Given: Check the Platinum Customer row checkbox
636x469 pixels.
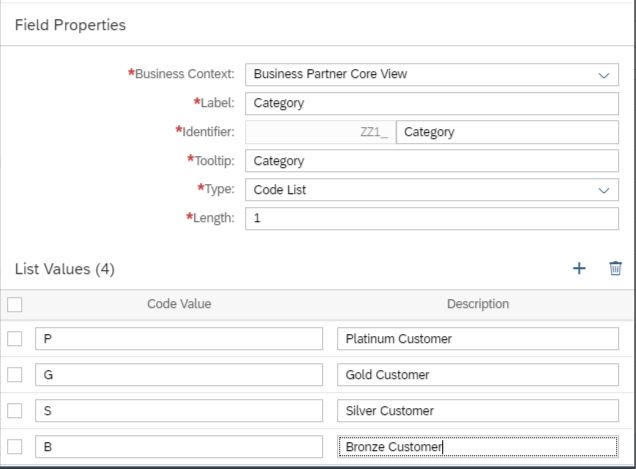Looking at the screenshot, I should click(x=15, y=338).
